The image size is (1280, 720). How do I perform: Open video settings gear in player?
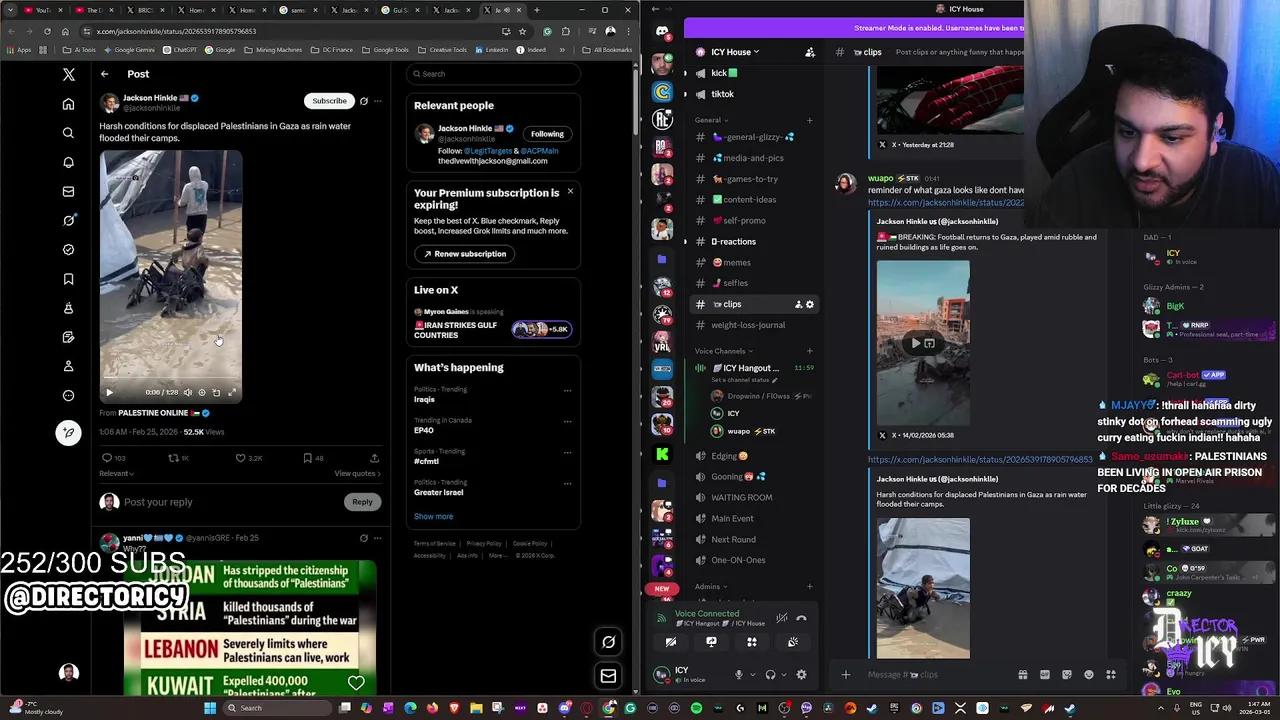[x=201, y=393]
